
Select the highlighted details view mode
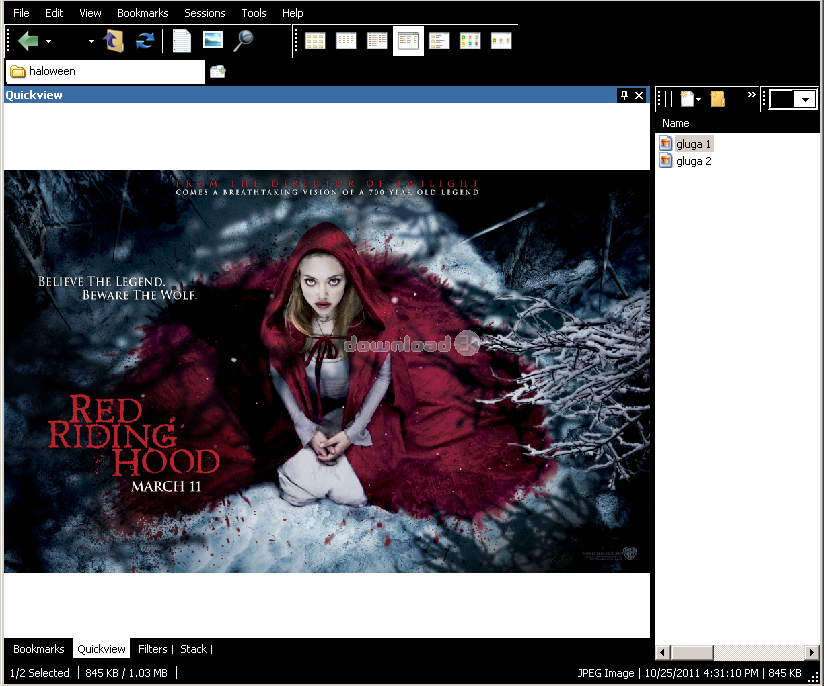(408, 40)
